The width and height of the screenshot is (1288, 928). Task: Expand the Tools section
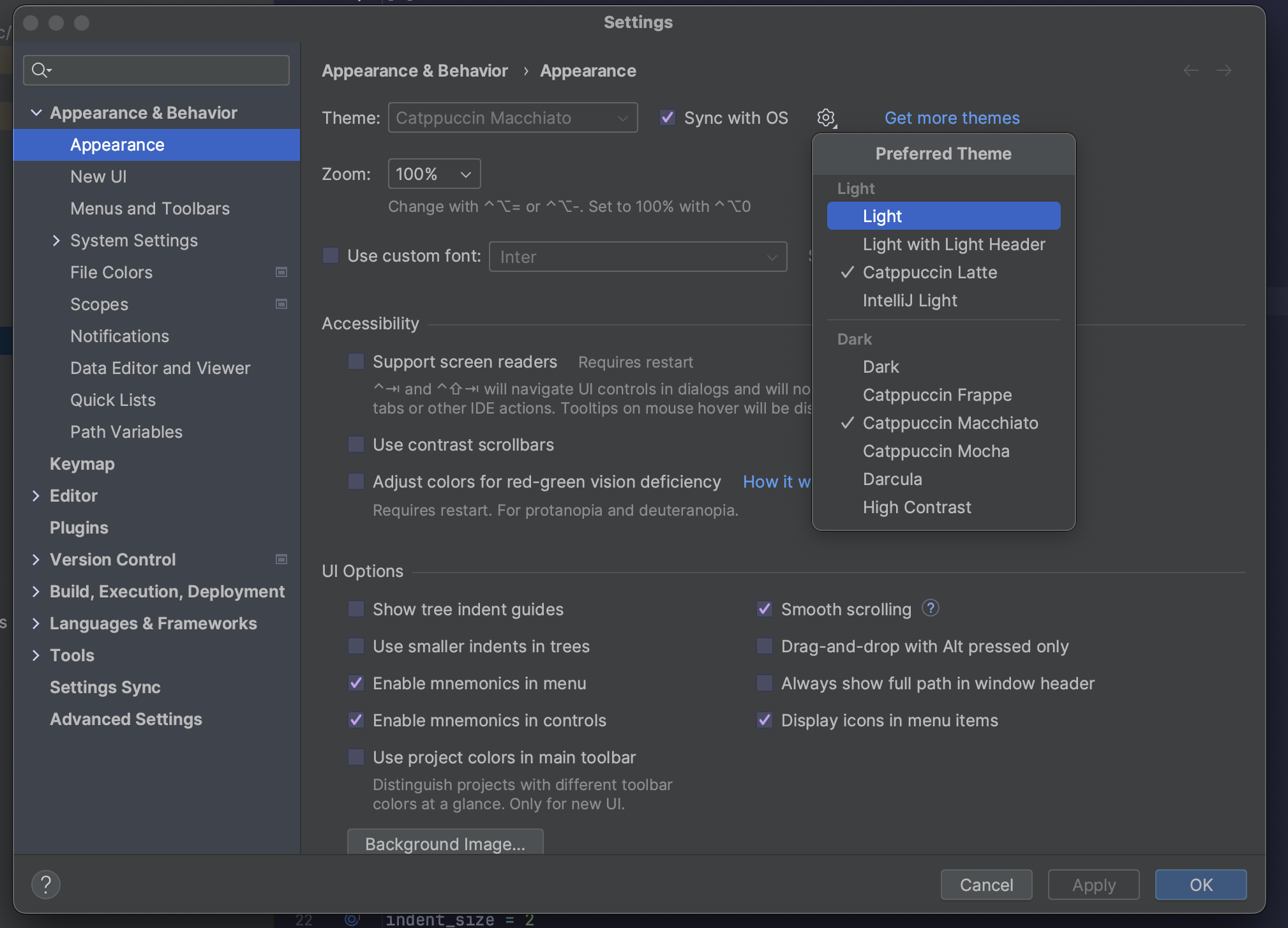point(36,655)
